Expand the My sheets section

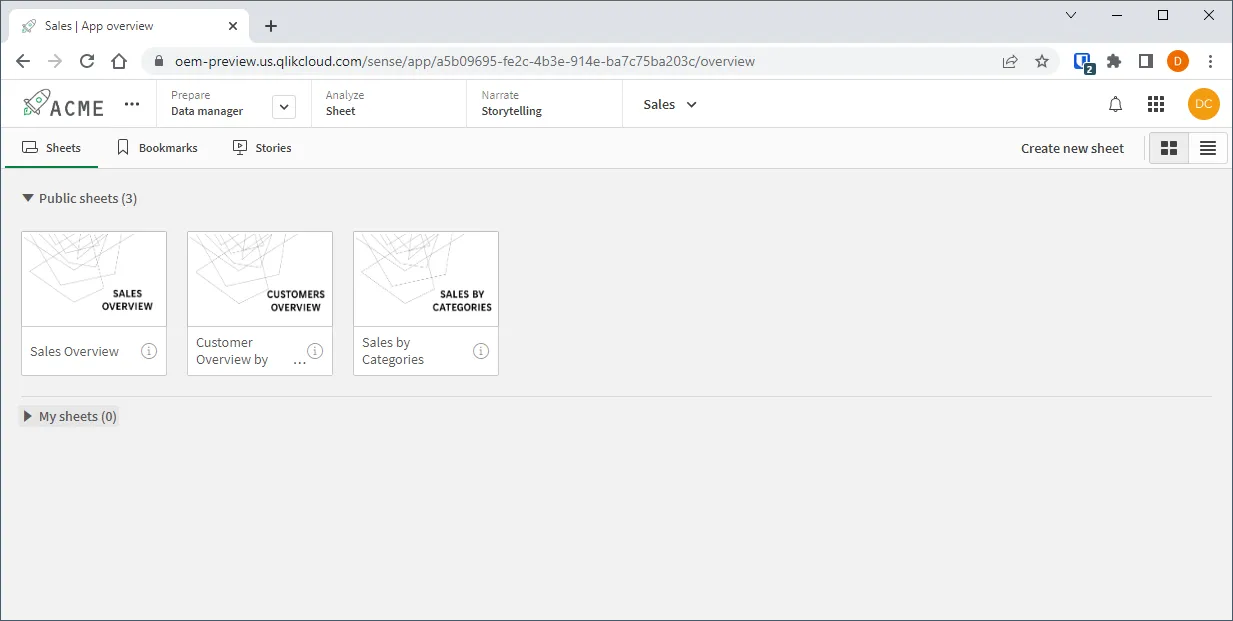(x=27, y=416)
